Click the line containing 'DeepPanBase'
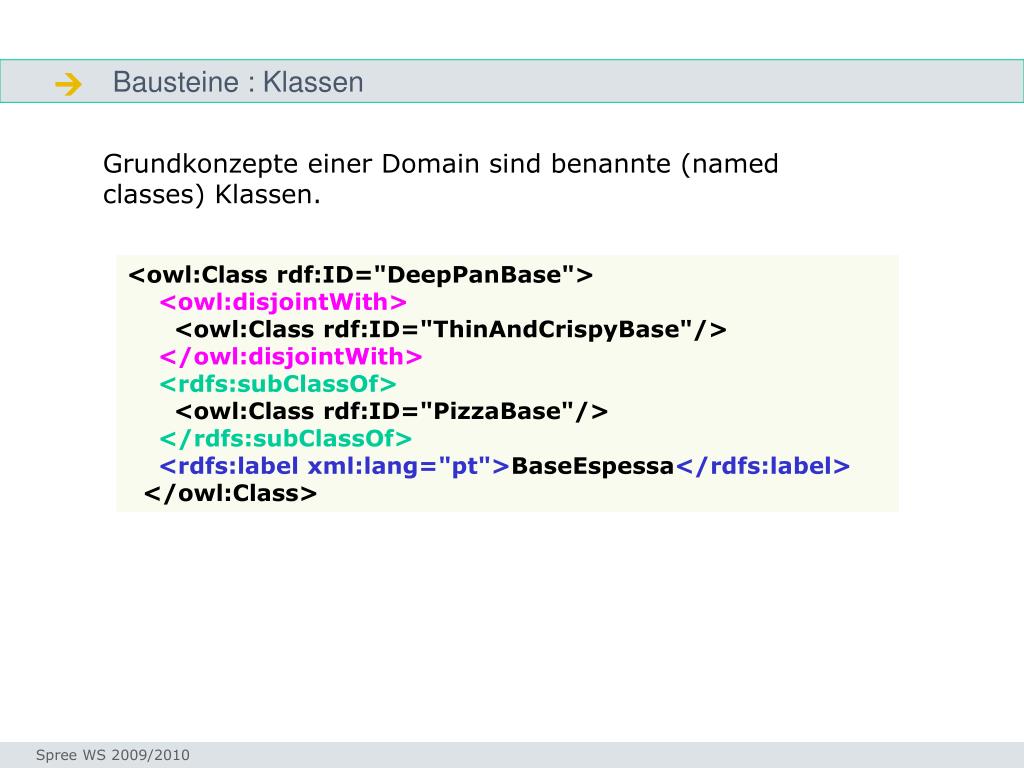Image resolution: width=1024 pixels, height=768 pixels. 360,275
